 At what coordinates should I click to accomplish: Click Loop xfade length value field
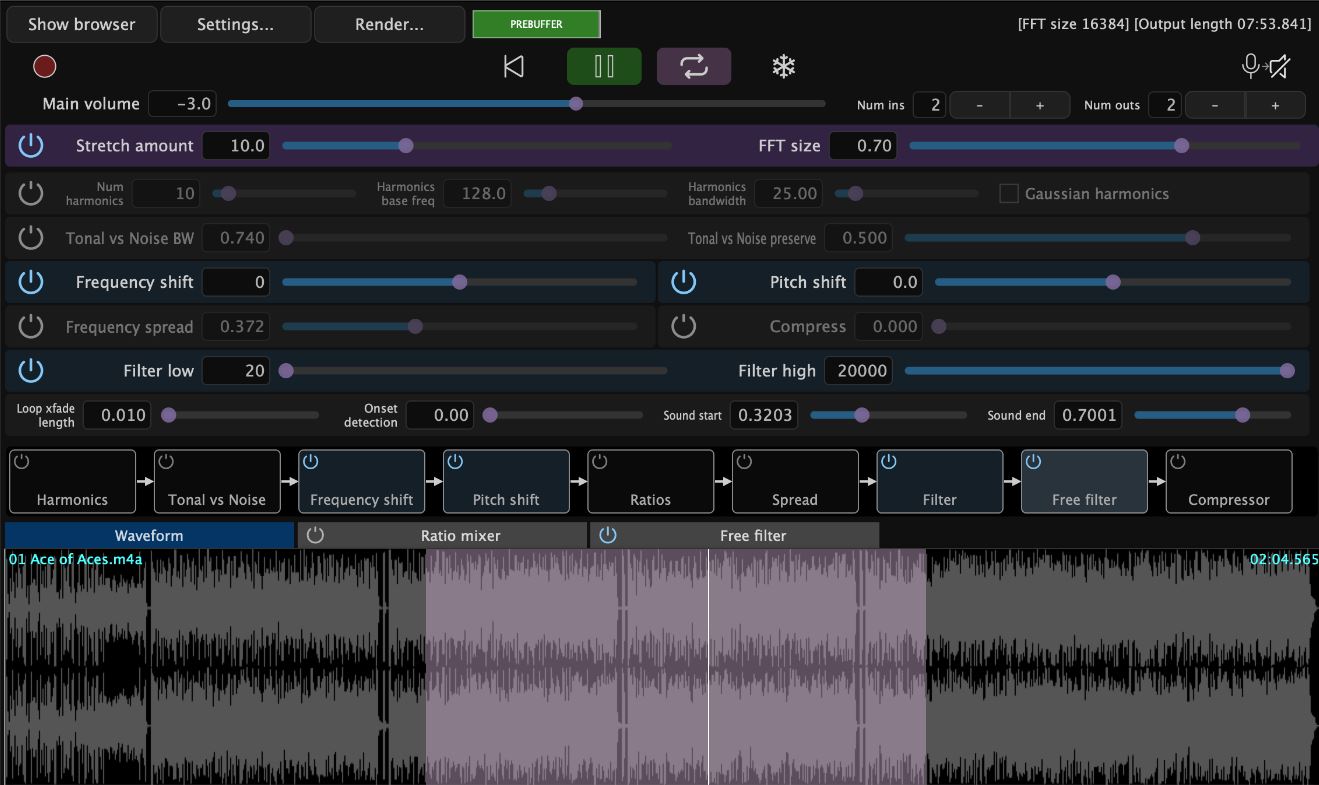click(x=117, y=414)
